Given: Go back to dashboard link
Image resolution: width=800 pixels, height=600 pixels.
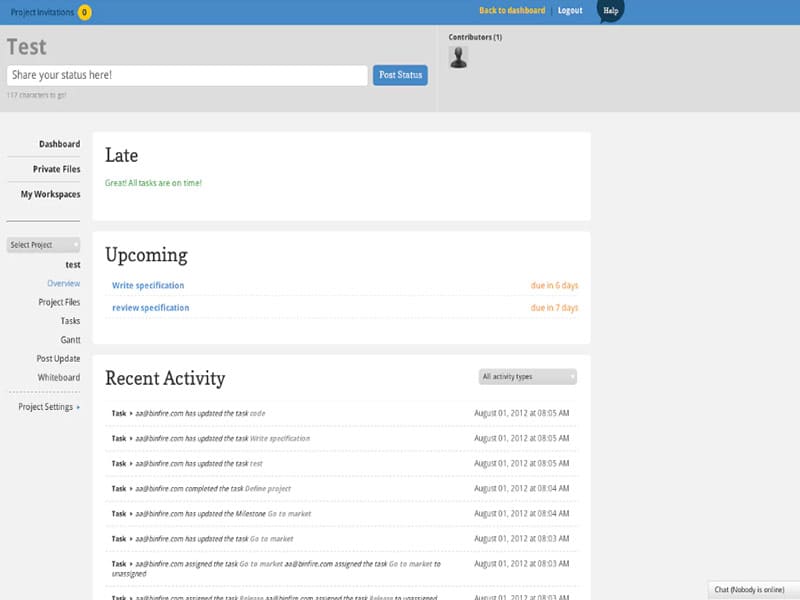Looking at the screenshot, I should click(512, 11).
